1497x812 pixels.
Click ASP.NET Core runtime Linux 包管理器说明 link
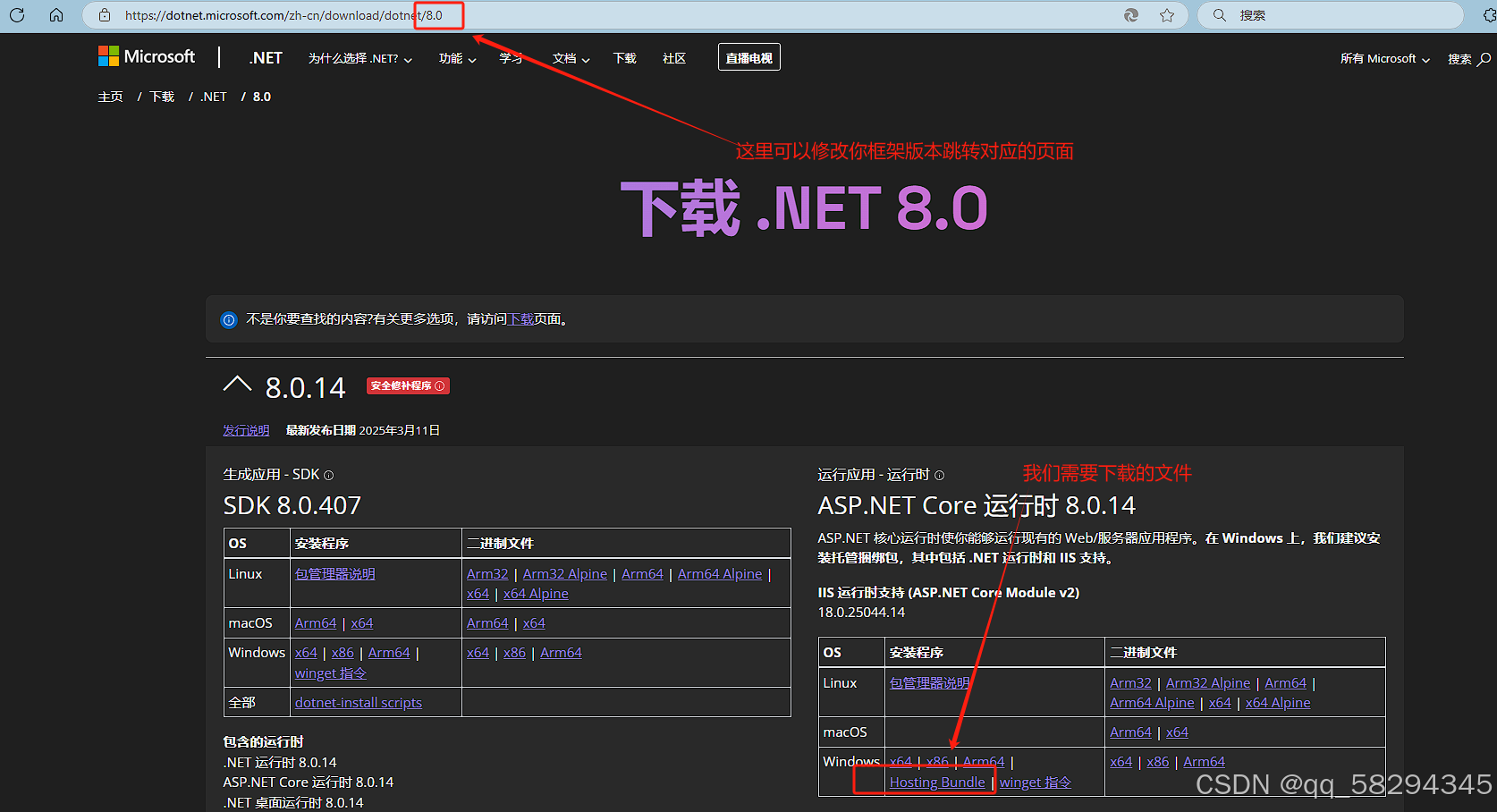(x=930, y=683)
